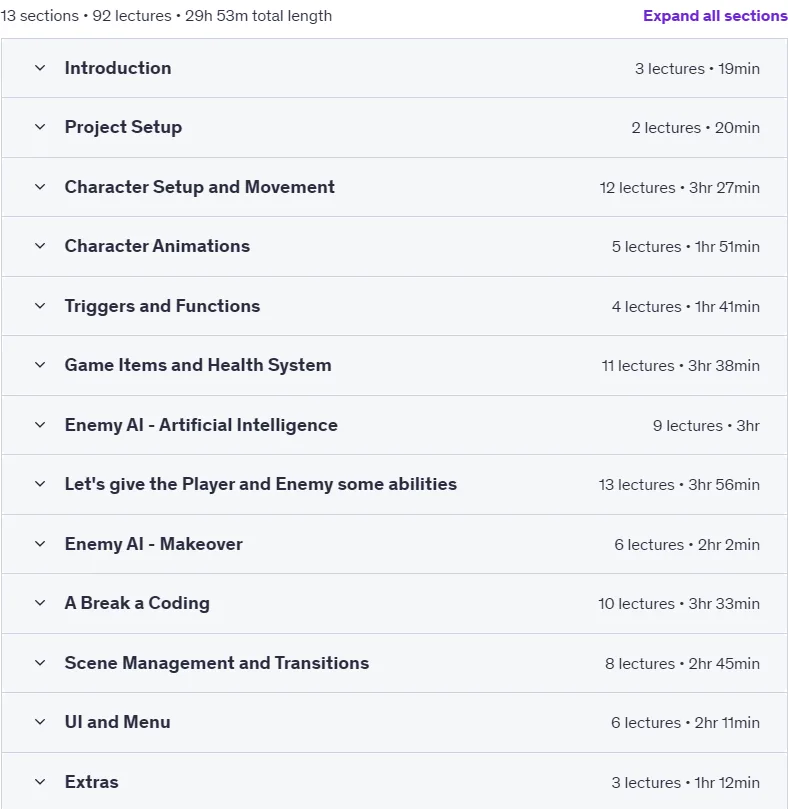The image size is (788, 809).
Task: Select the Character Animations section heading
Action: 157,246
